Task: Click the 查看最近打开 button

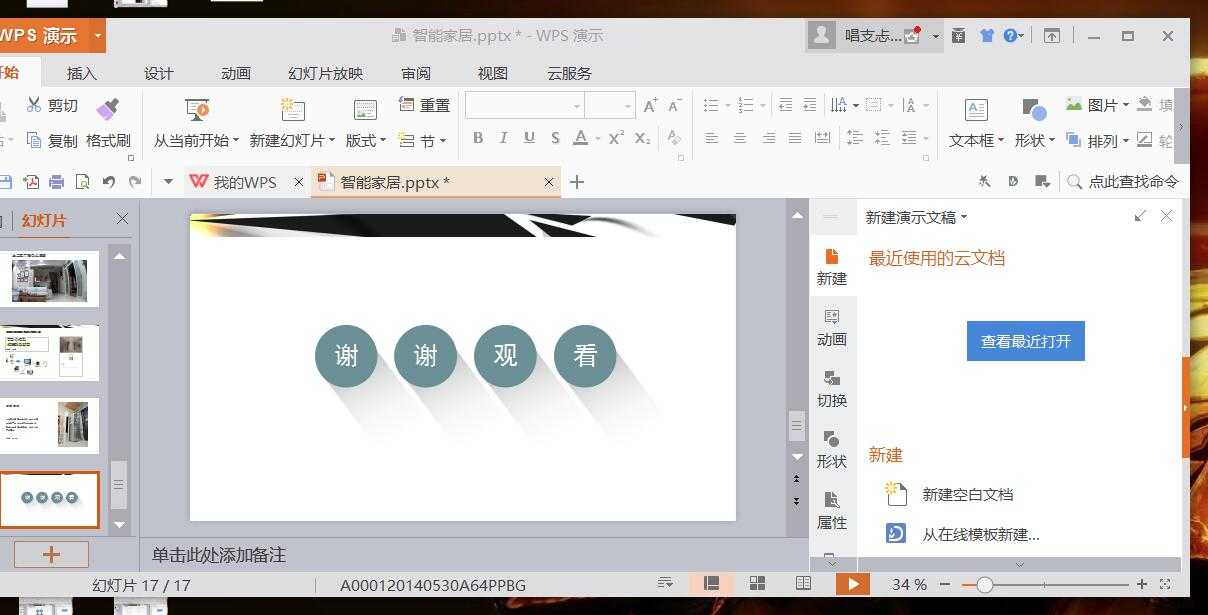Action: tap(1025, 341)
